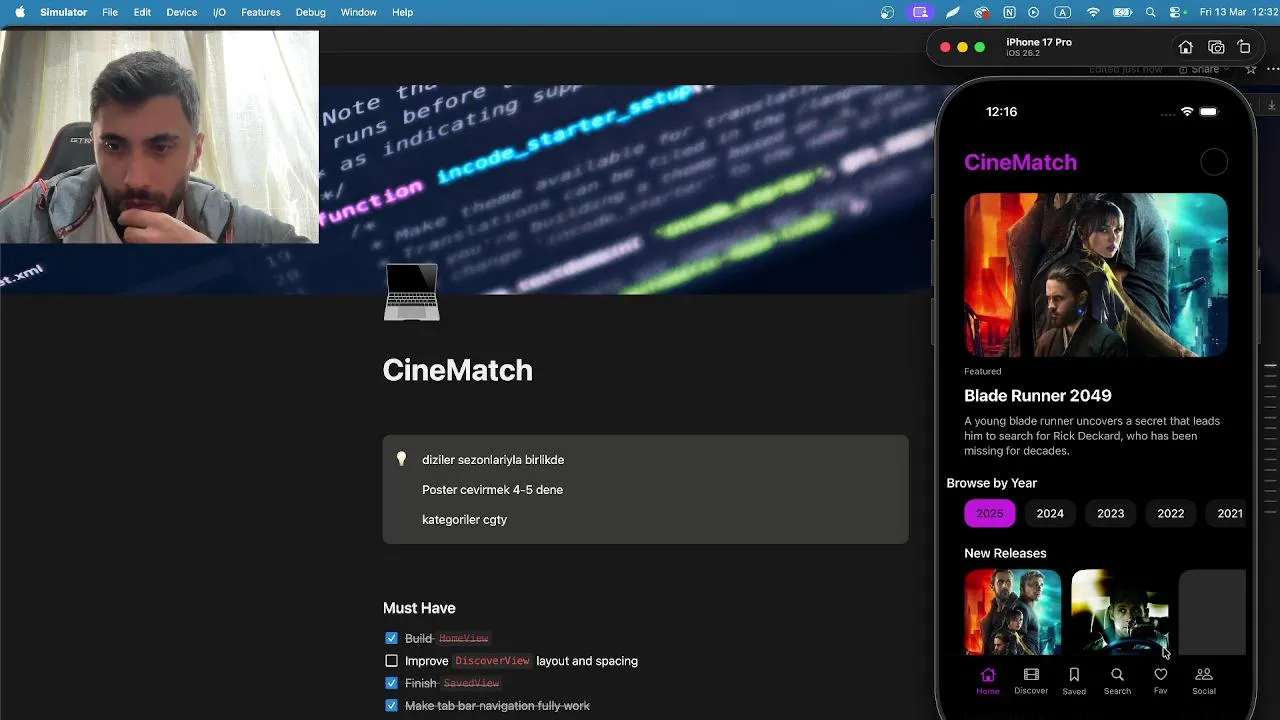Click the CineMatch app logo text
1280x720 pixels.
click(x=1020, y=162)
